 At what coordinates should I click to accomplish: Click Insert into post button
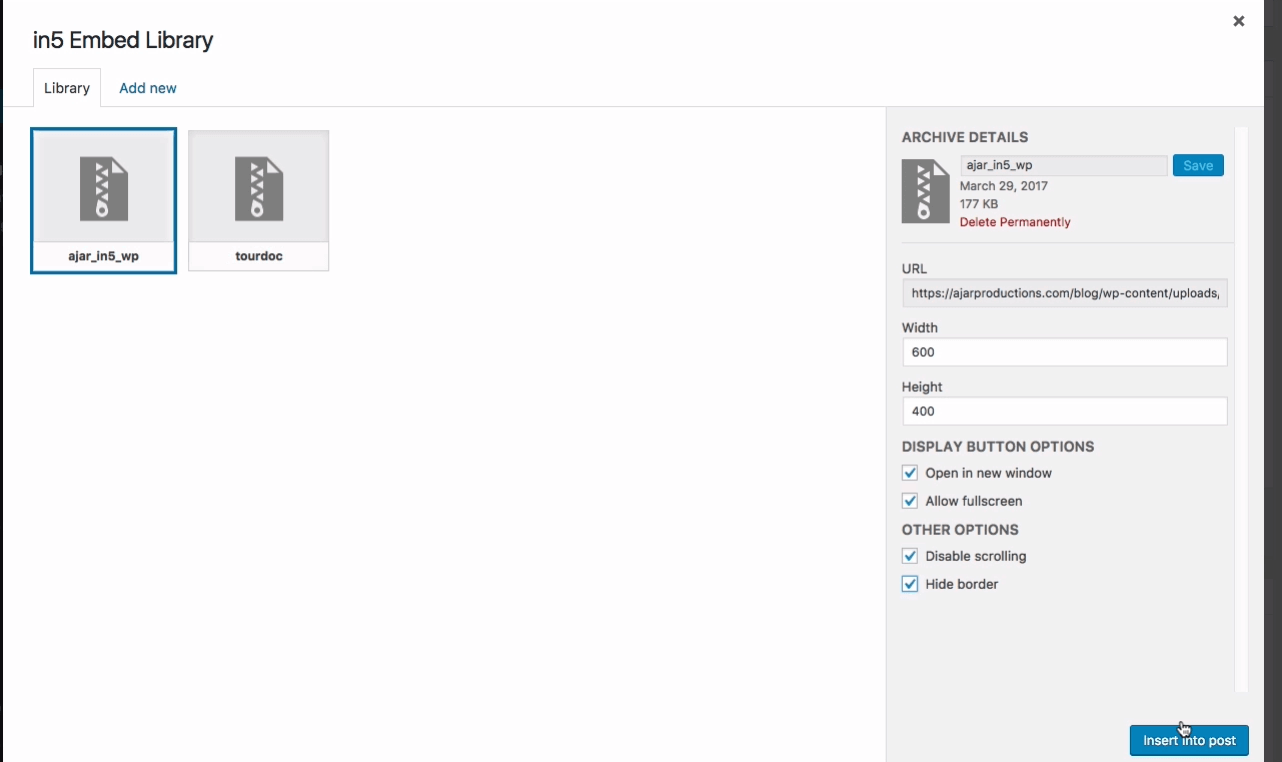(1189, 740)
